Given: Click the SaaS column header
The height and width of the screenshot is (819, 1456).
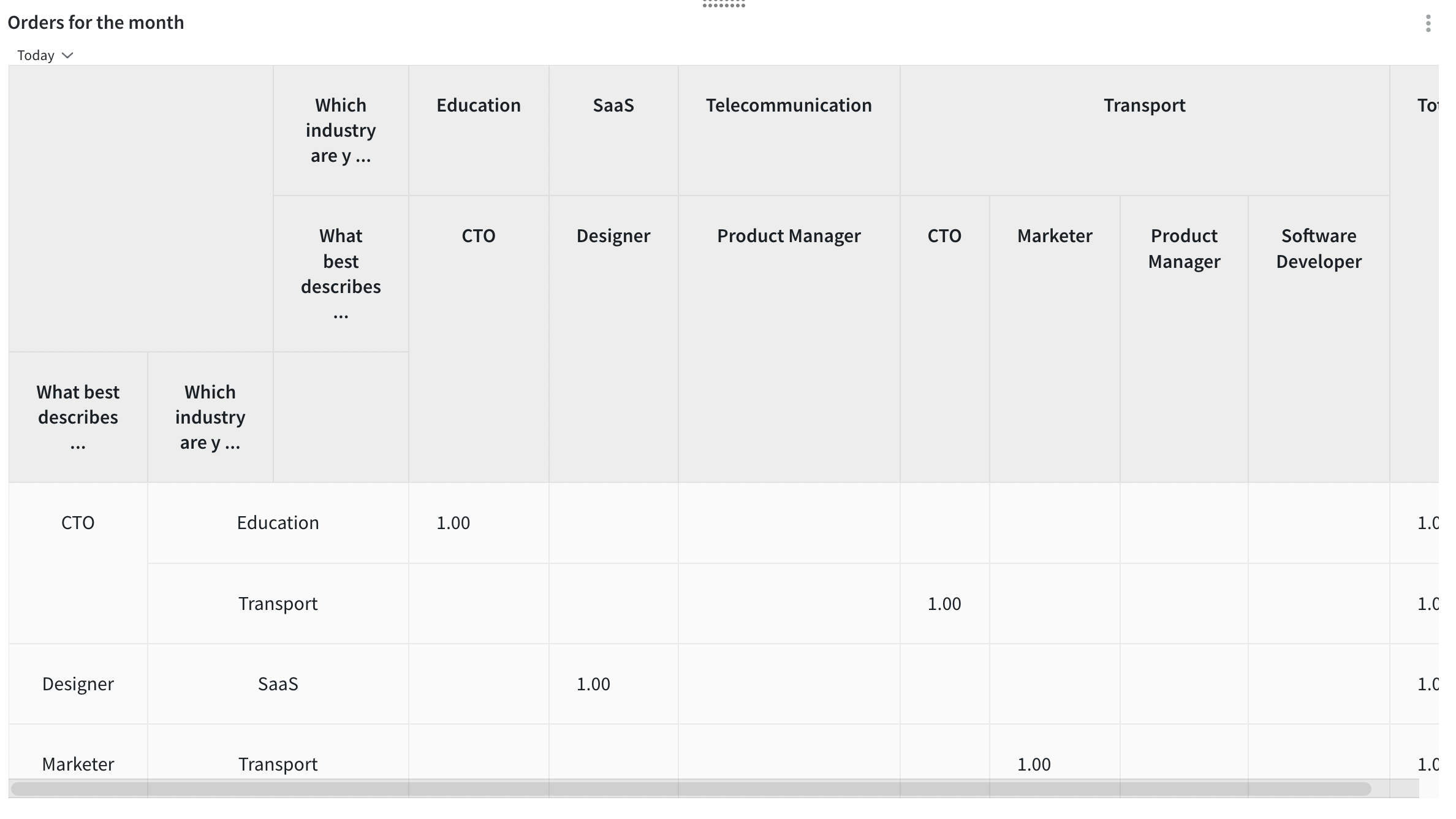Looking at the screenshot, I should click(x=613, y=105).
